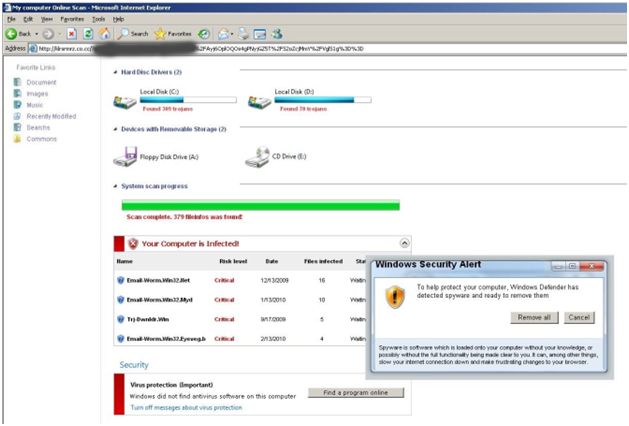Select Local Disk (D:) drive icon
The height and width of the screenshot is (426, 629).
coord(260,102)
